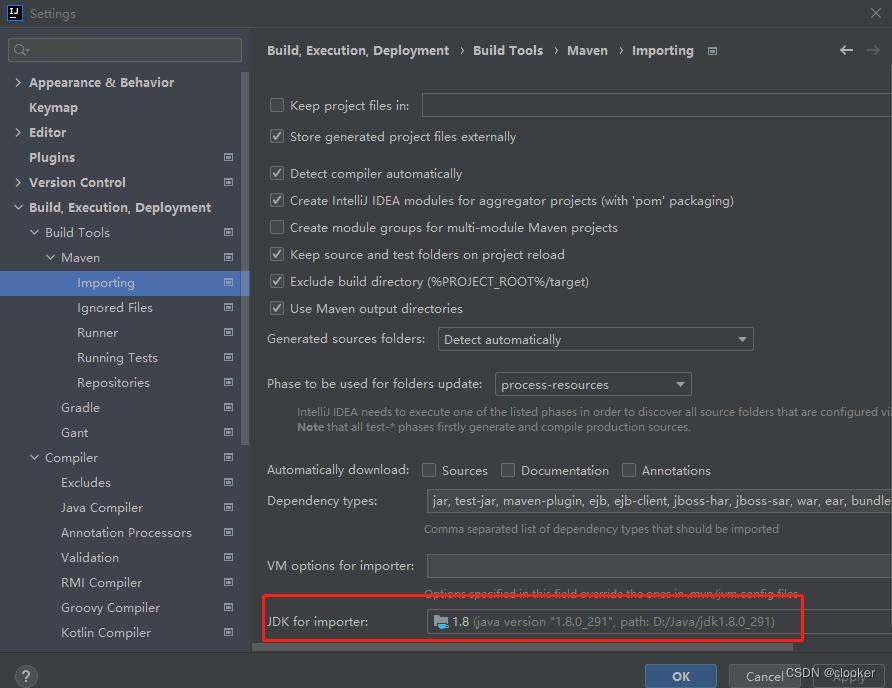Click the project-level icon beside Importing breadcrumb
892x688 pixels.
click(712, 51)
